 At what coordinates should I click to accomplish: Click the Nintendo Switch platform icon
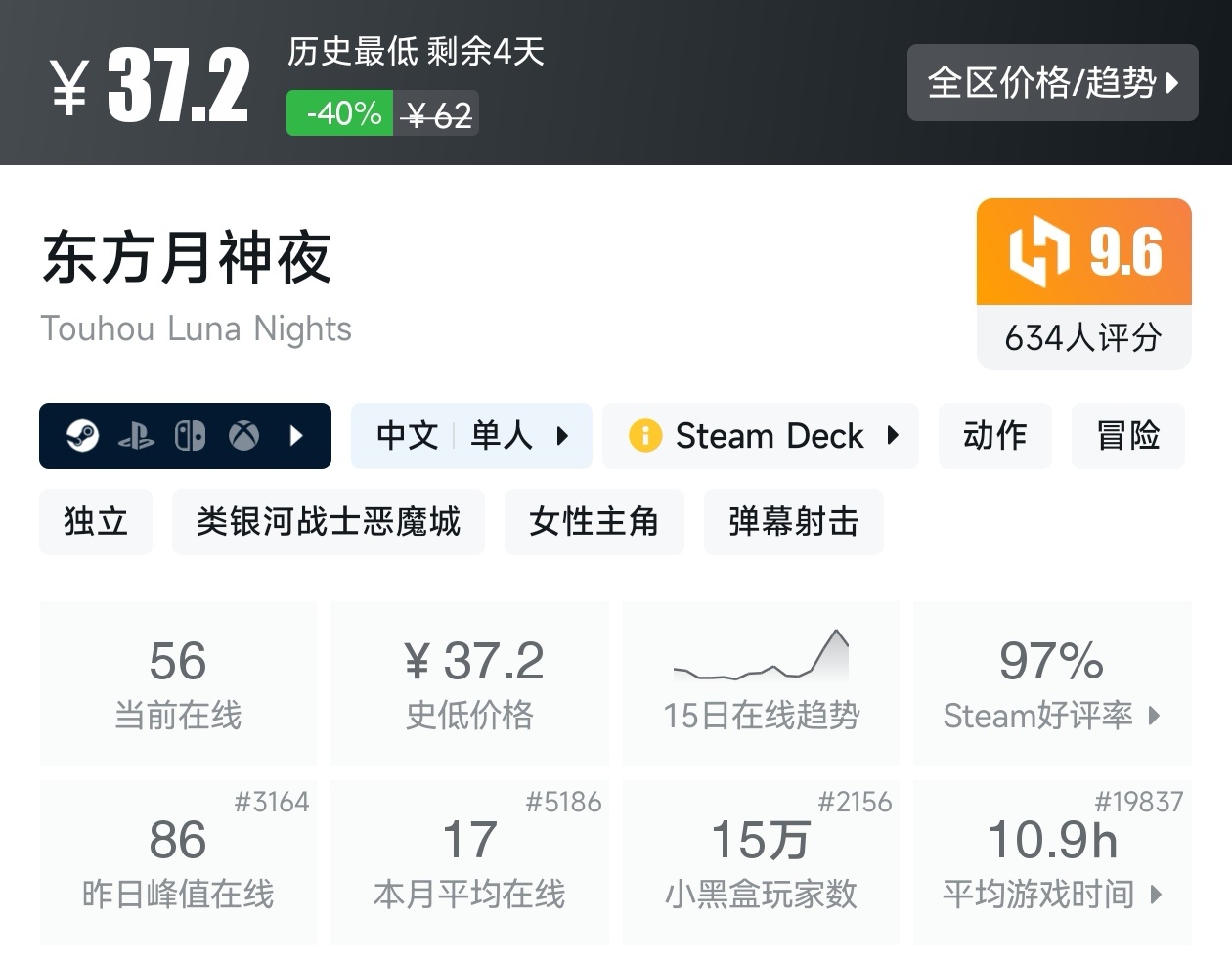point(190,436)
